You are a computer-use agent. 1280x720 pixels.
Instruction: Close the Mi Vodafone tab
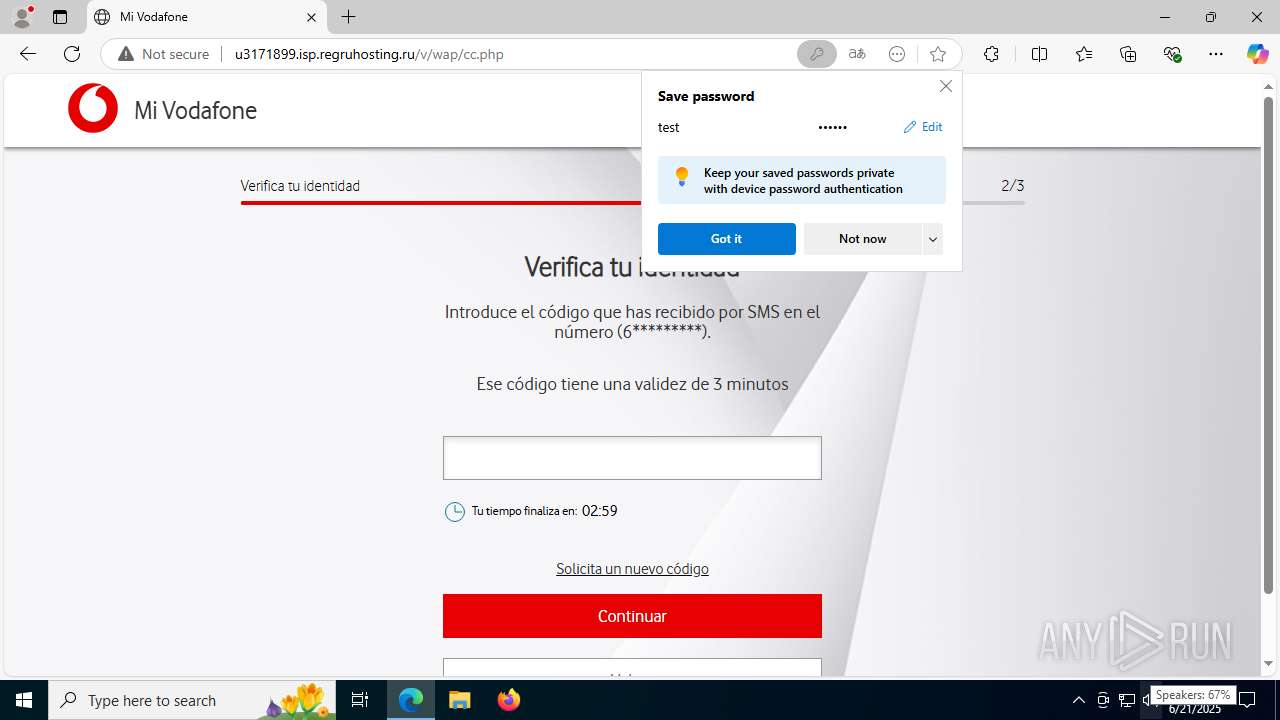tap(311, 17)
